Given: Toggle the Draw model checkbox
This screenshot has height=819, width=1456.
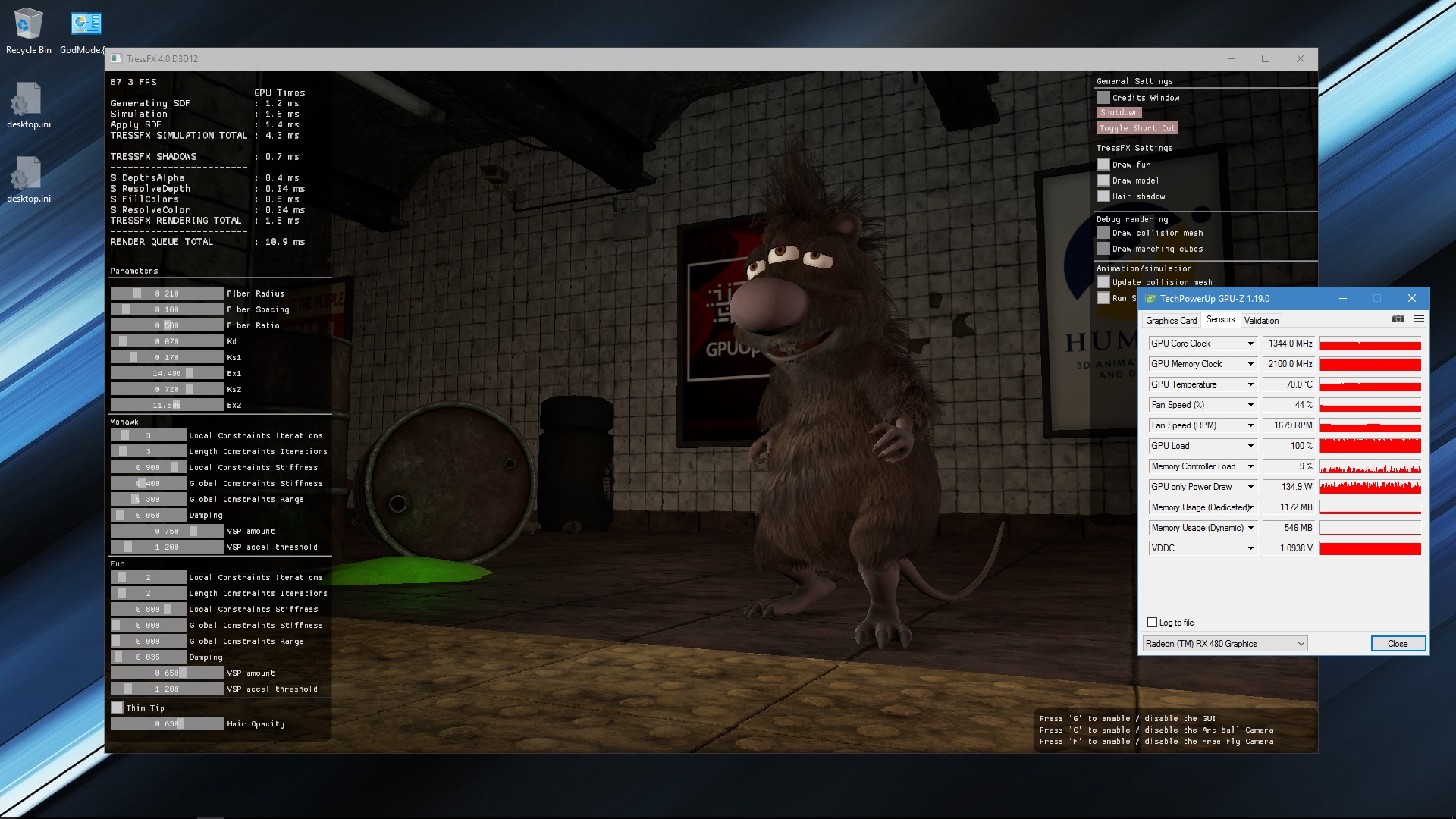Looking at the screenshot, I should pyautogui.click(x=1103, y=180).
